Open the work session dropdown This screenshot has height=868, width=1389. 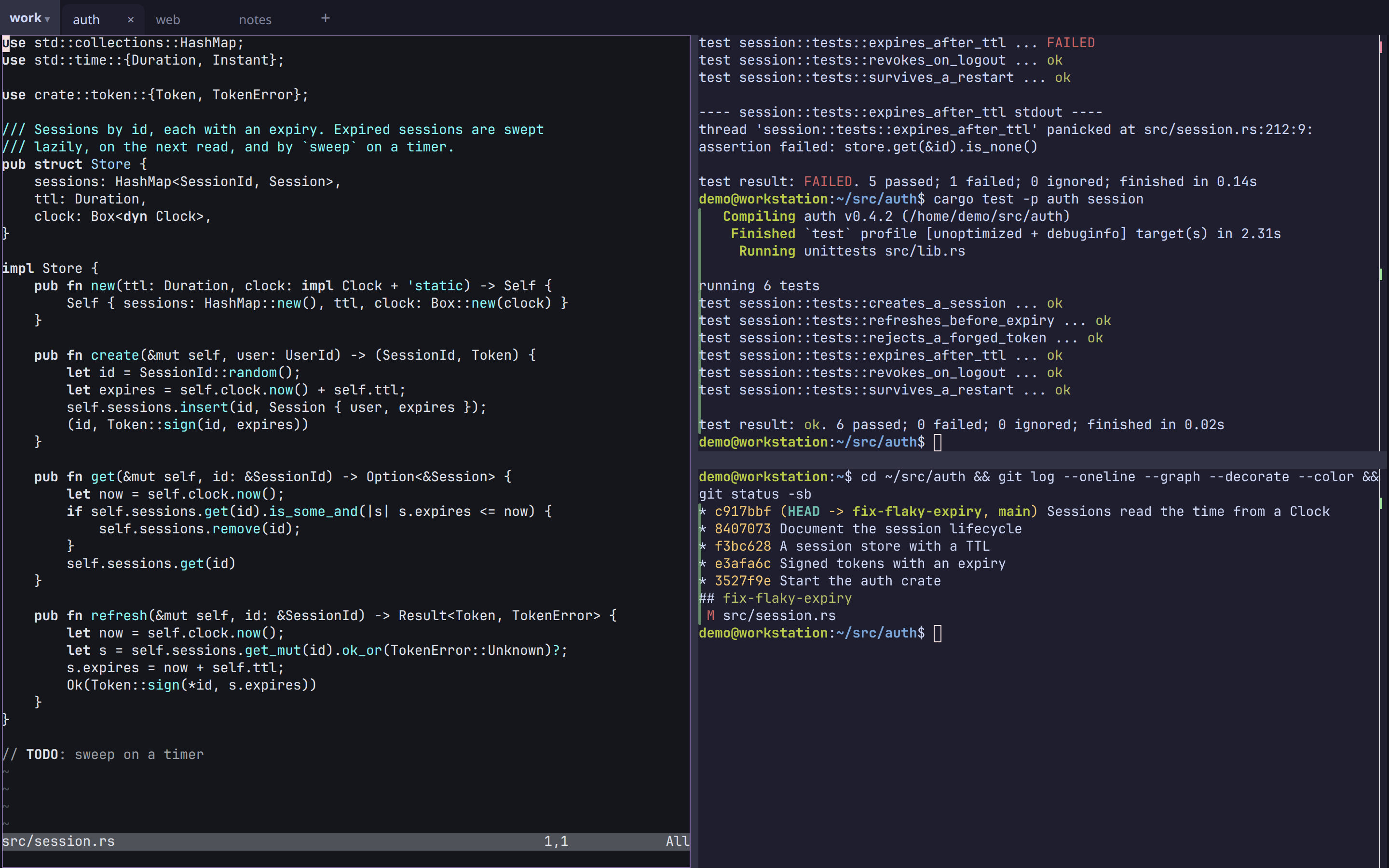pos(29,18)
